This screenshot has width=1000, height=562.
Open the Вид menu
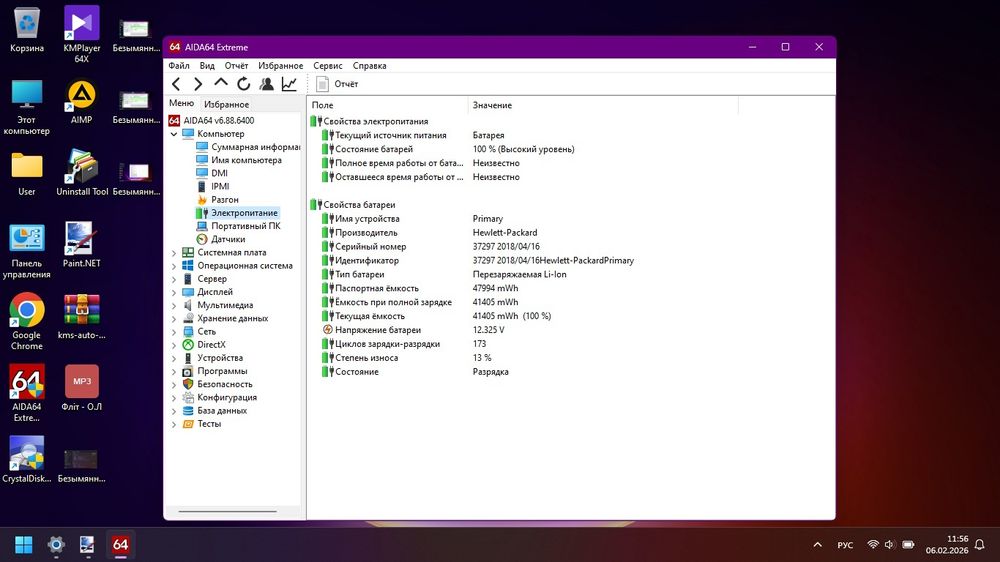point(207,66)
